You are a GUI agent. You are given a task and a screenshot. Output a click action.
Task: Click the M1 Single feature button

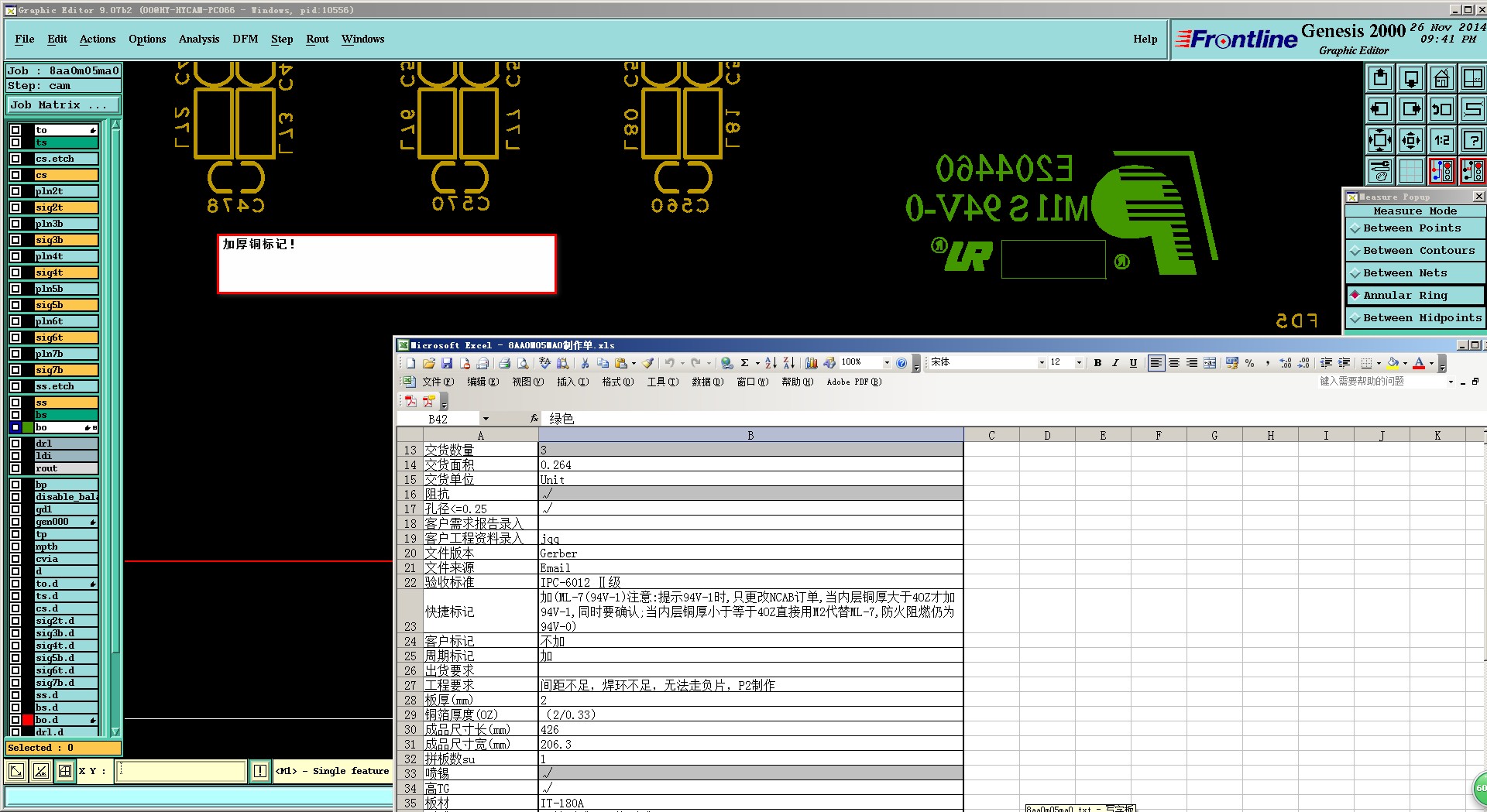click(x=333, y=771)
